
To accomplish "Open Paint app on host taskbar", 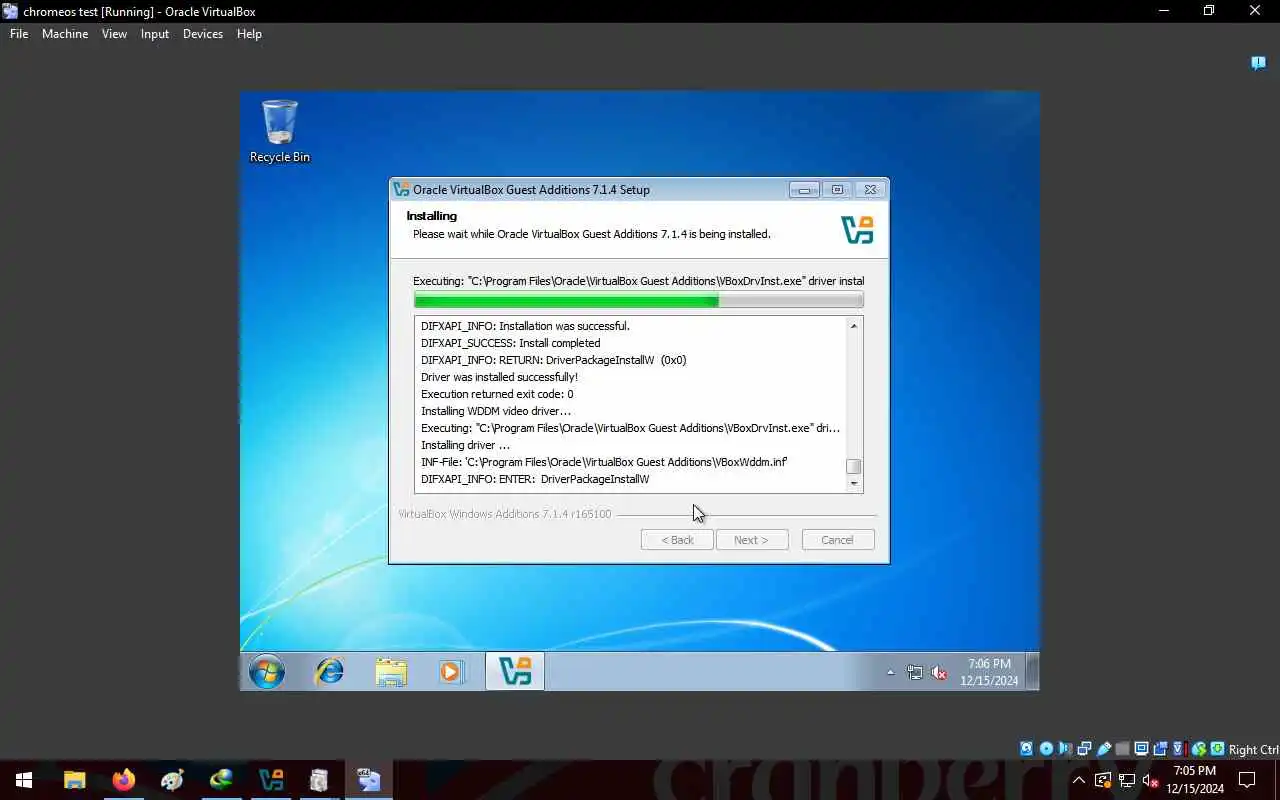I will point(173,780).
